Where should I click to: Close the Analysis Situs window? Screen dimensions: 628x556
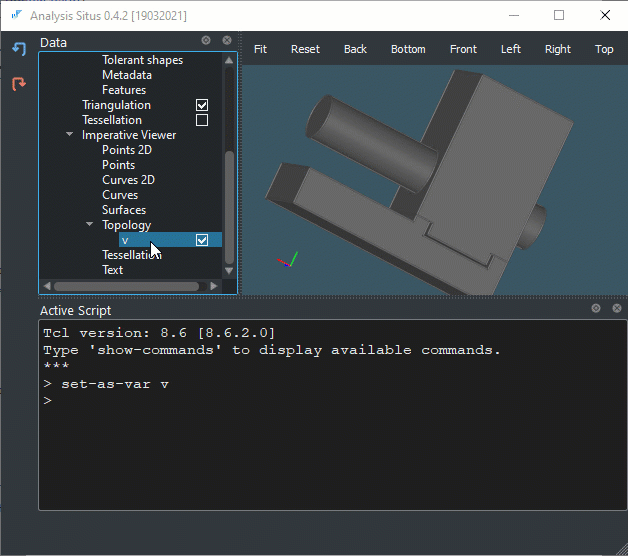point(605,15)
